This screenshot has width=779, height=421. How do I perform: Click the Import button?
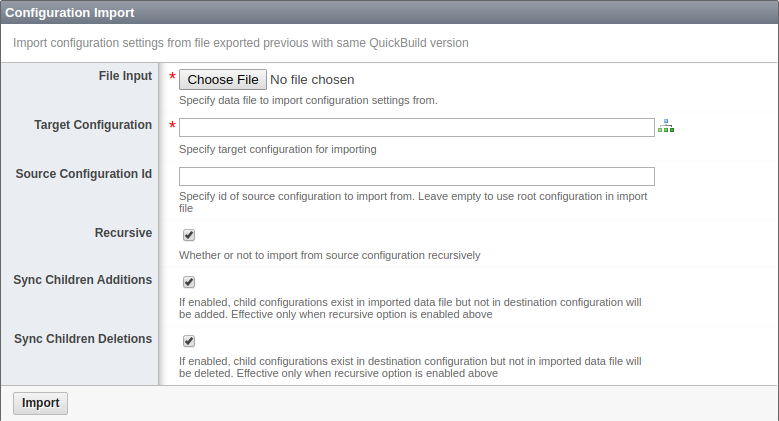click(40, 403)
